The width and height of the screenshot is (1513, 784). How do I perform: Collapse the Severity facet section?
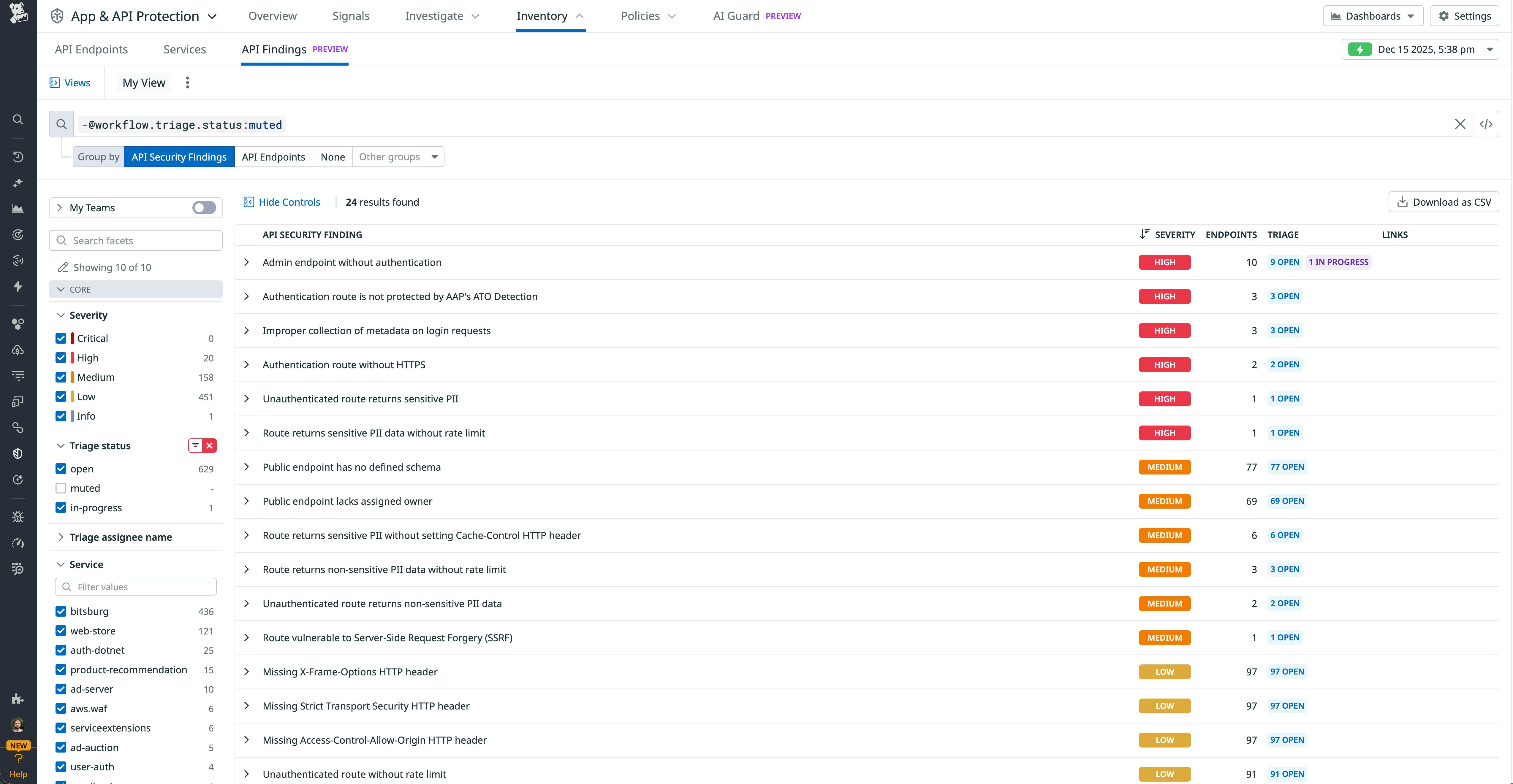coord(61,315)
